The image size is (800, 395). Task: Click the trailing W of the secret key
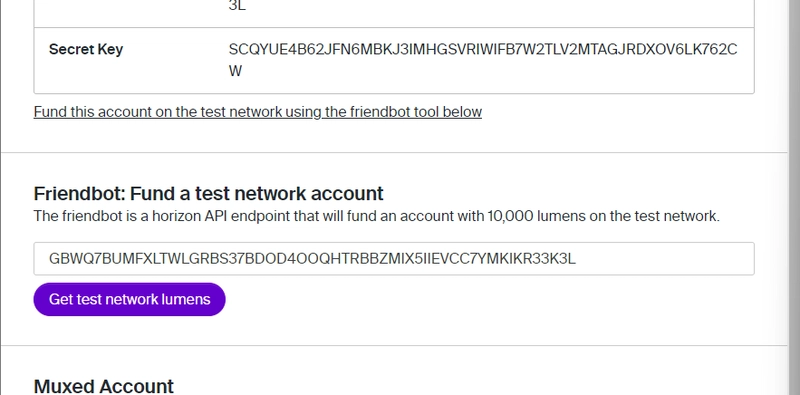point(235,71)
